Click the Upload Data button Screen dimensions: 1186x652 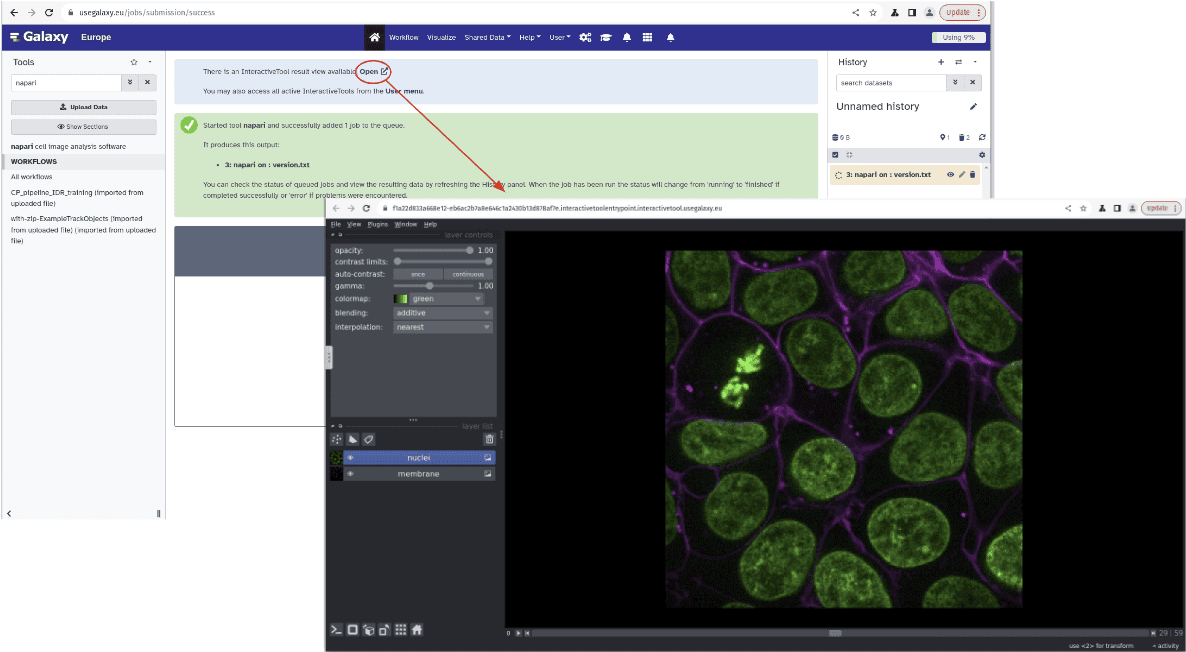[x=84, y=107]
